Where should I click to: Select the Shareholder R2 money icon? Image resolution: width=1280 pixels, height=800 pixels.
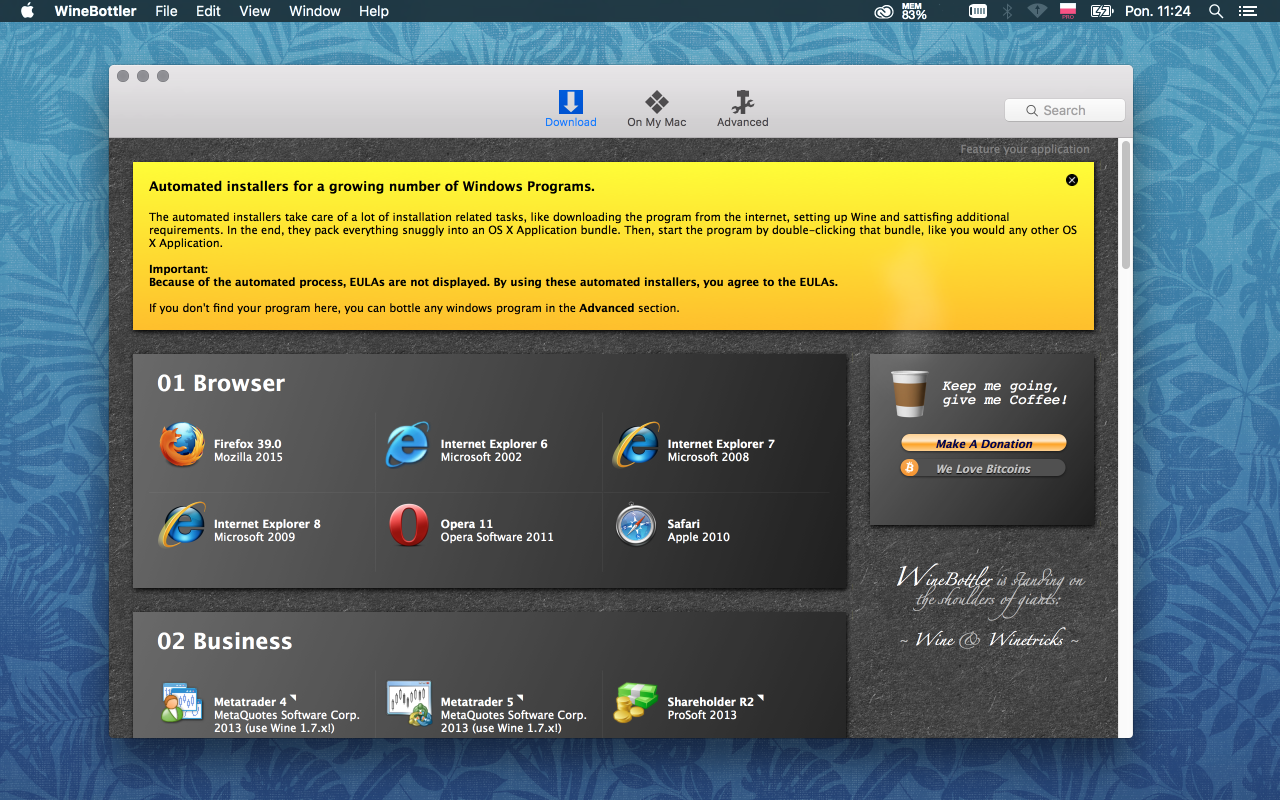click(636, 703)
